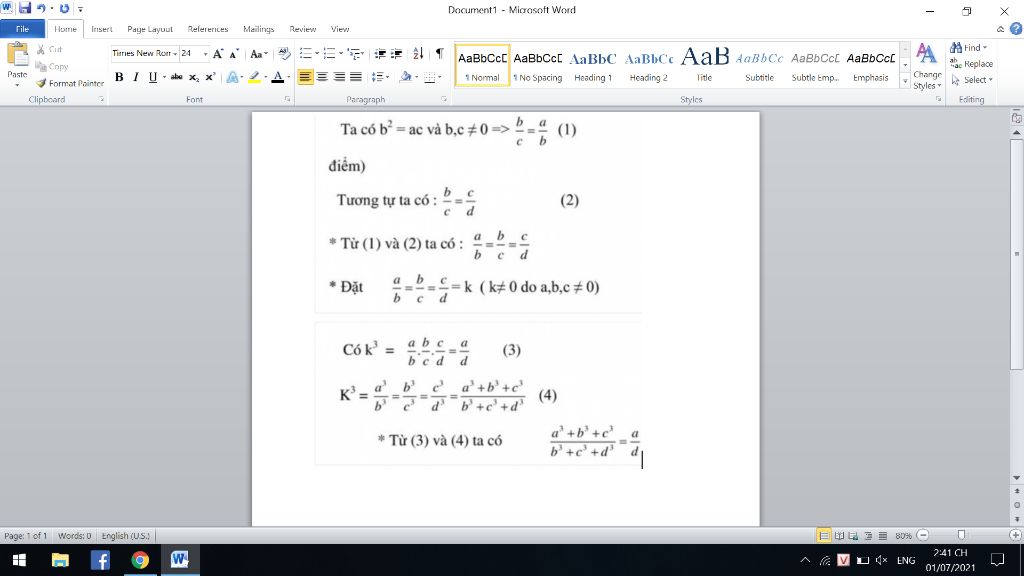Viewport: 1024px width, 576px height.
Task: Set Justify text alignment
Action: pyautogui.click(x=356, y=77)
